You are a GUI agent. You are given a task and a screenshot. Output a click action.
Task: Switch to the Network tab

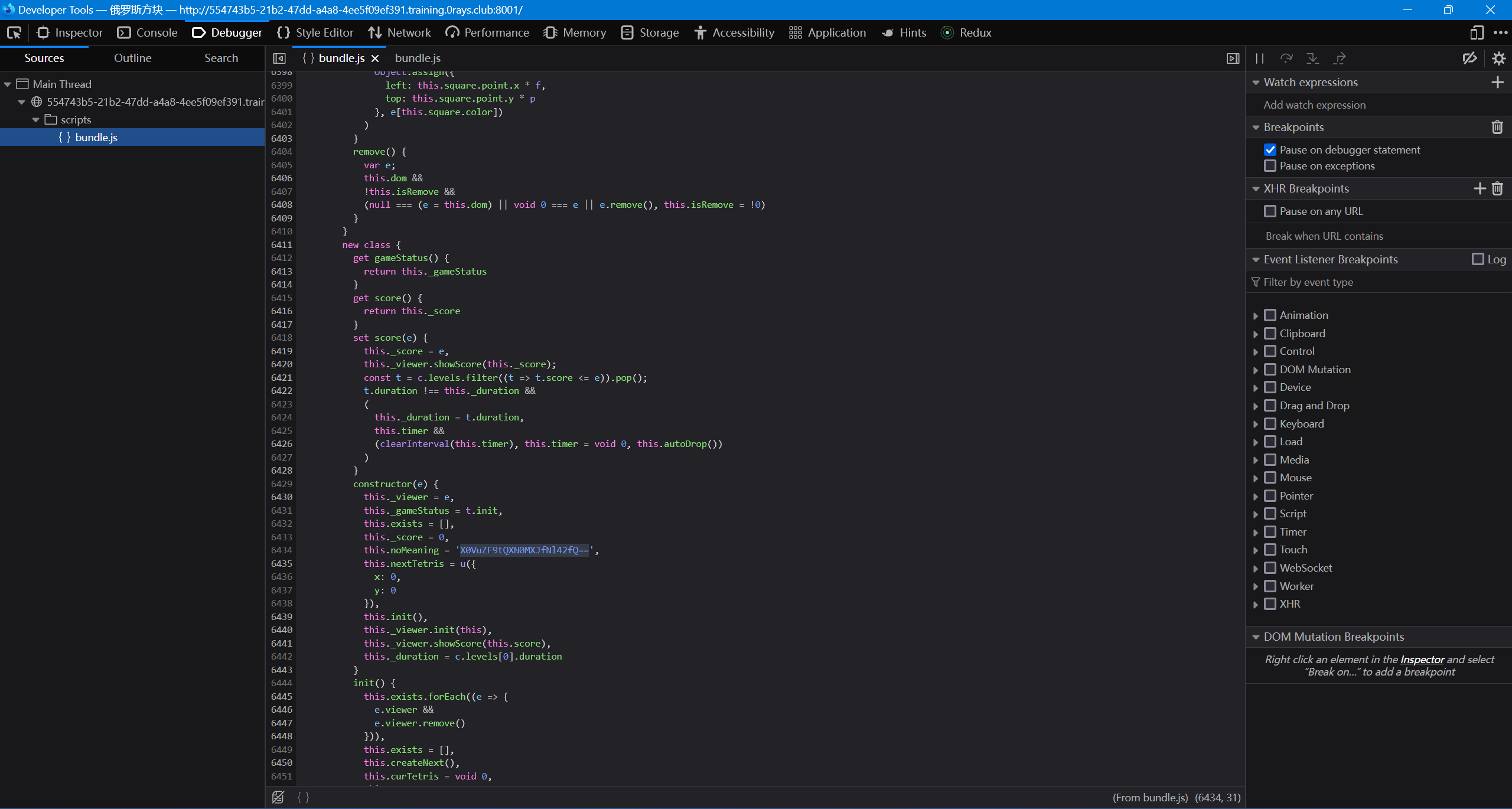point(400,32)
